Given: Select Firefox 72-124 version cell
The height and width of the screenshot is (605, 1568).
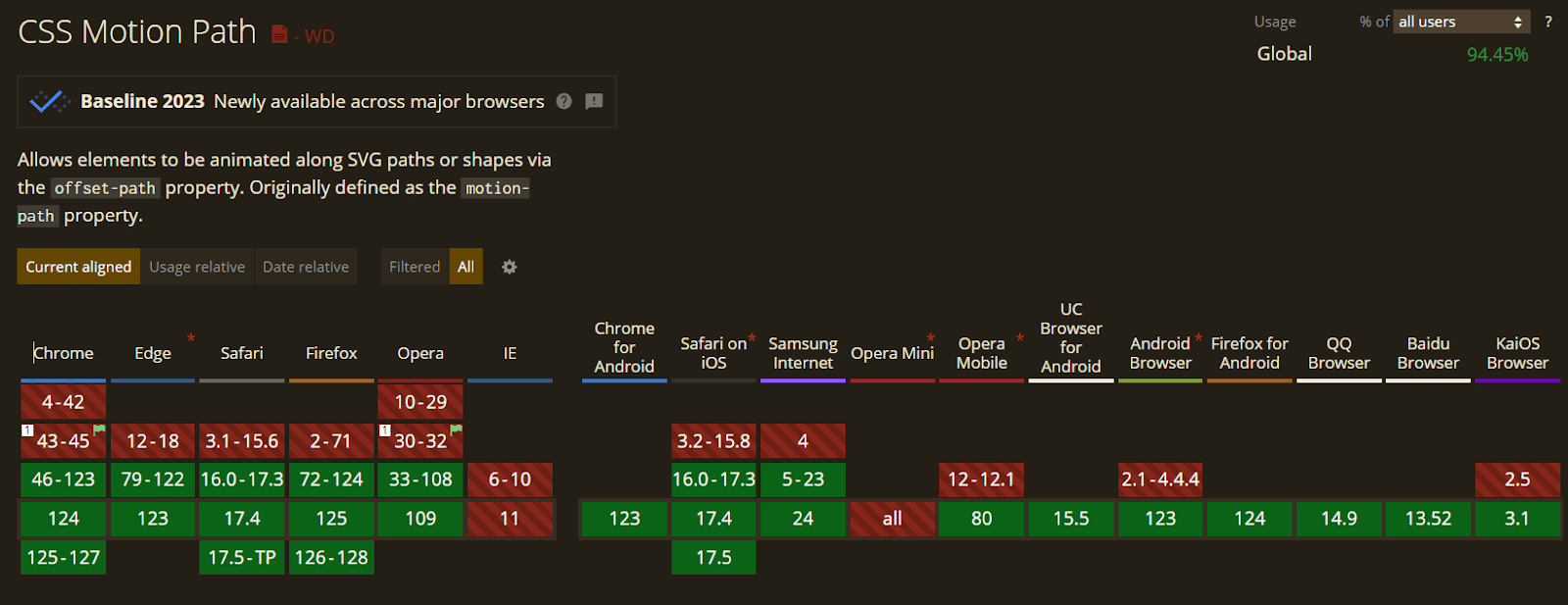Looking at the screenshot, I should pos(331,479).
